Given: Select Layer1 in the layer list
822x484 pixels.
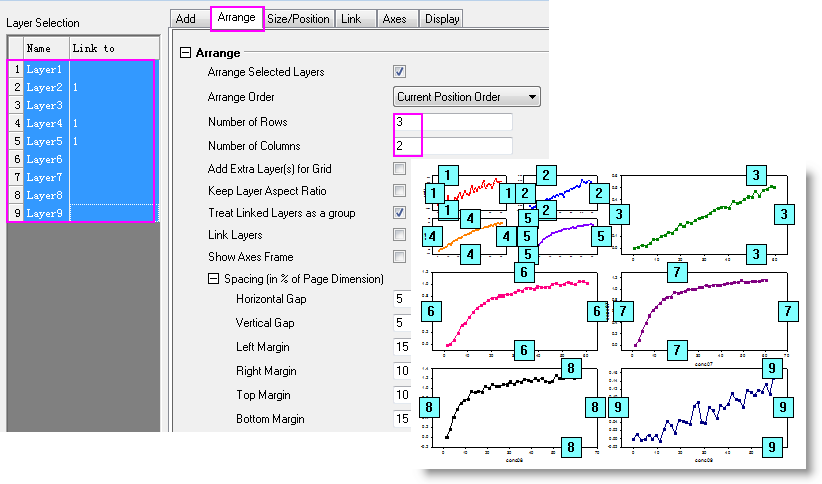Looking at the screenshot, I should 45,70.
